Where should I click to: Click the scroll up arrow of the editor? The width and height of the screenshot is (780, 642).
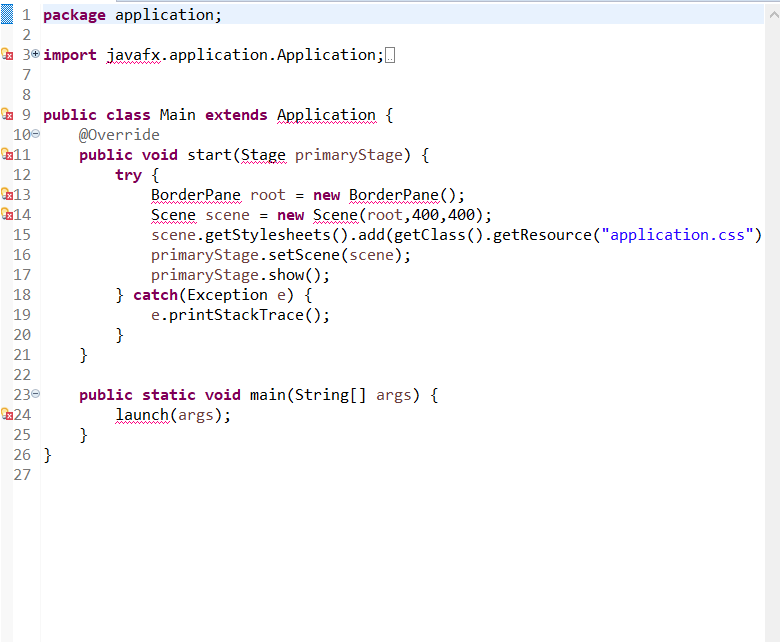(774, 14)
